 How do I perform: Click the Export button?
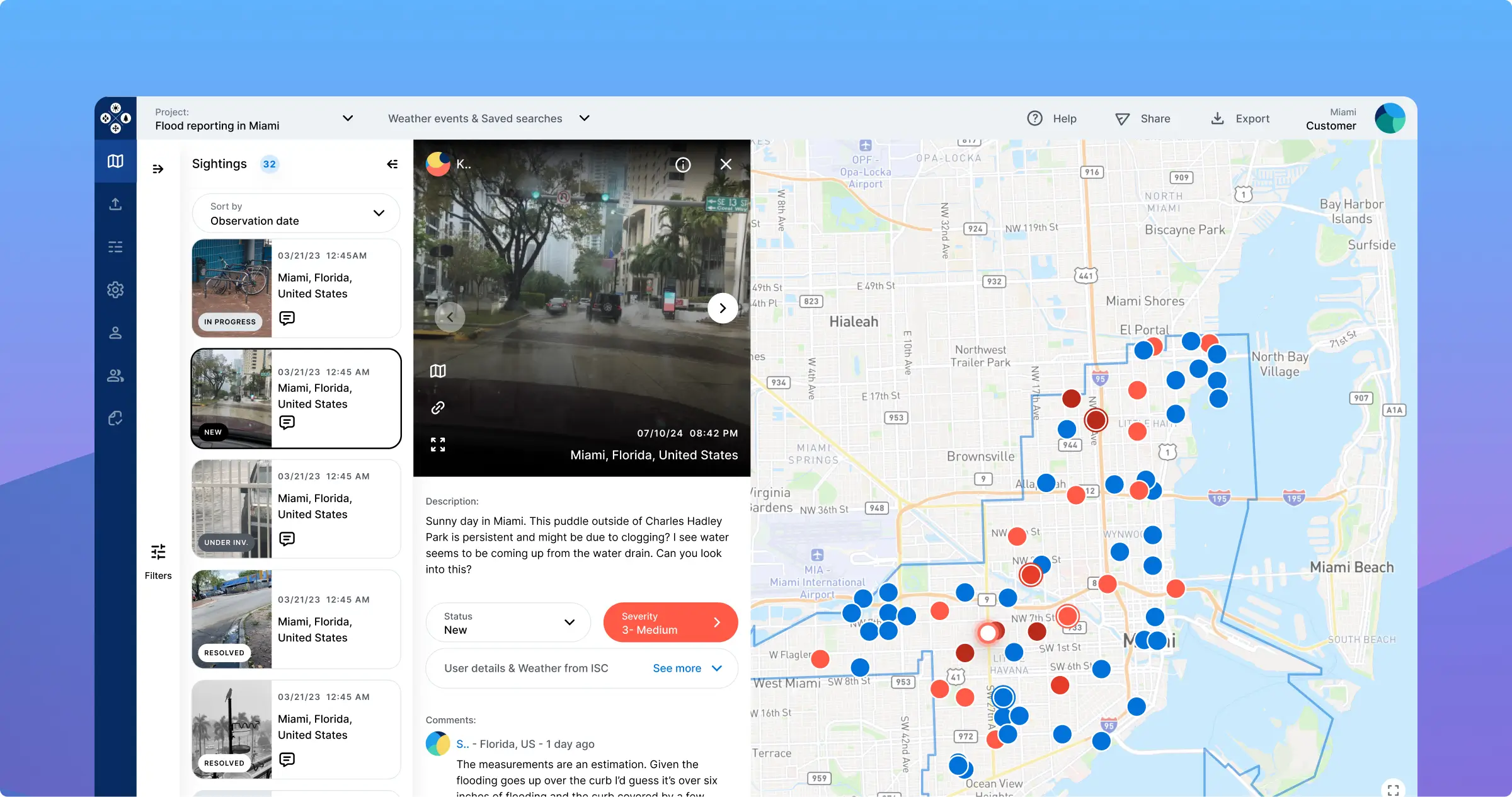click(x=1240, y=118)
